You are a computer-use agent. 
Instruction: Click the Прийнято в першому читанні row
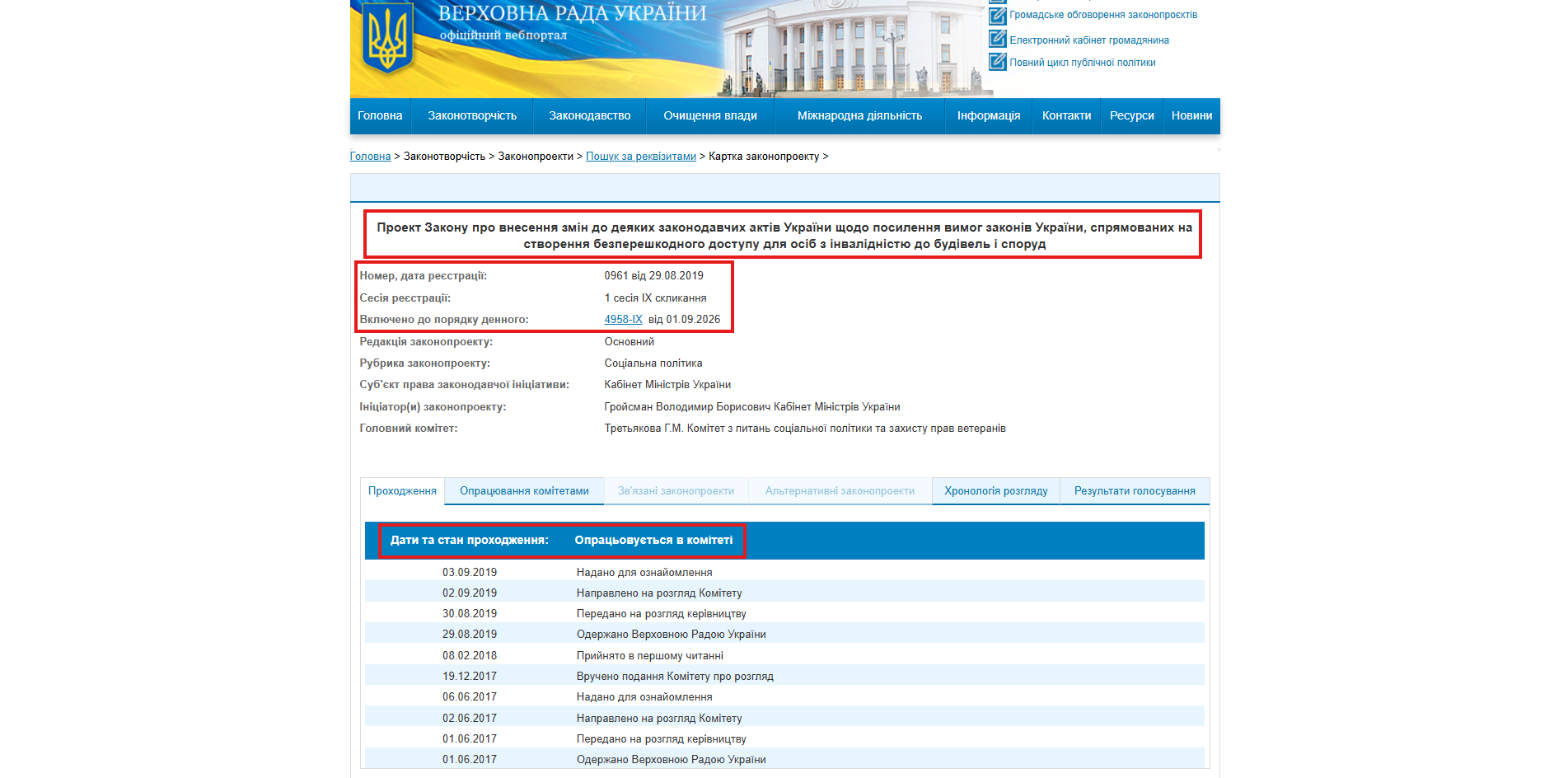[784, 656]
